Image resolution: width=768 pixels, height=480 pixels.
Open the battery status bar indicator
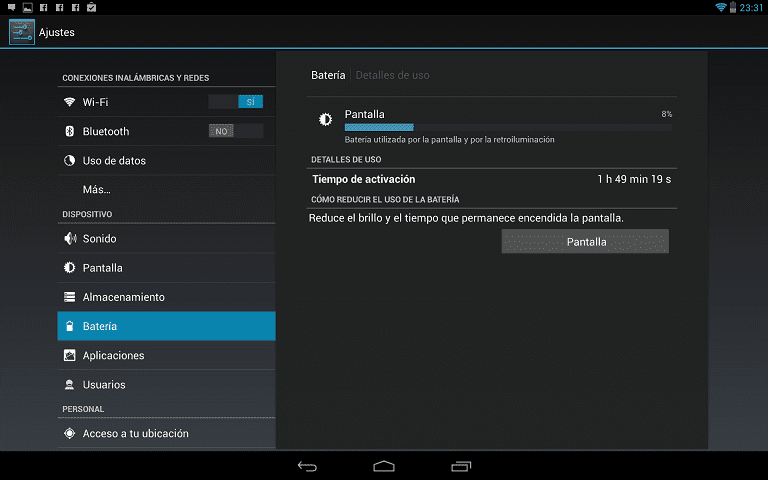(733, 7)
